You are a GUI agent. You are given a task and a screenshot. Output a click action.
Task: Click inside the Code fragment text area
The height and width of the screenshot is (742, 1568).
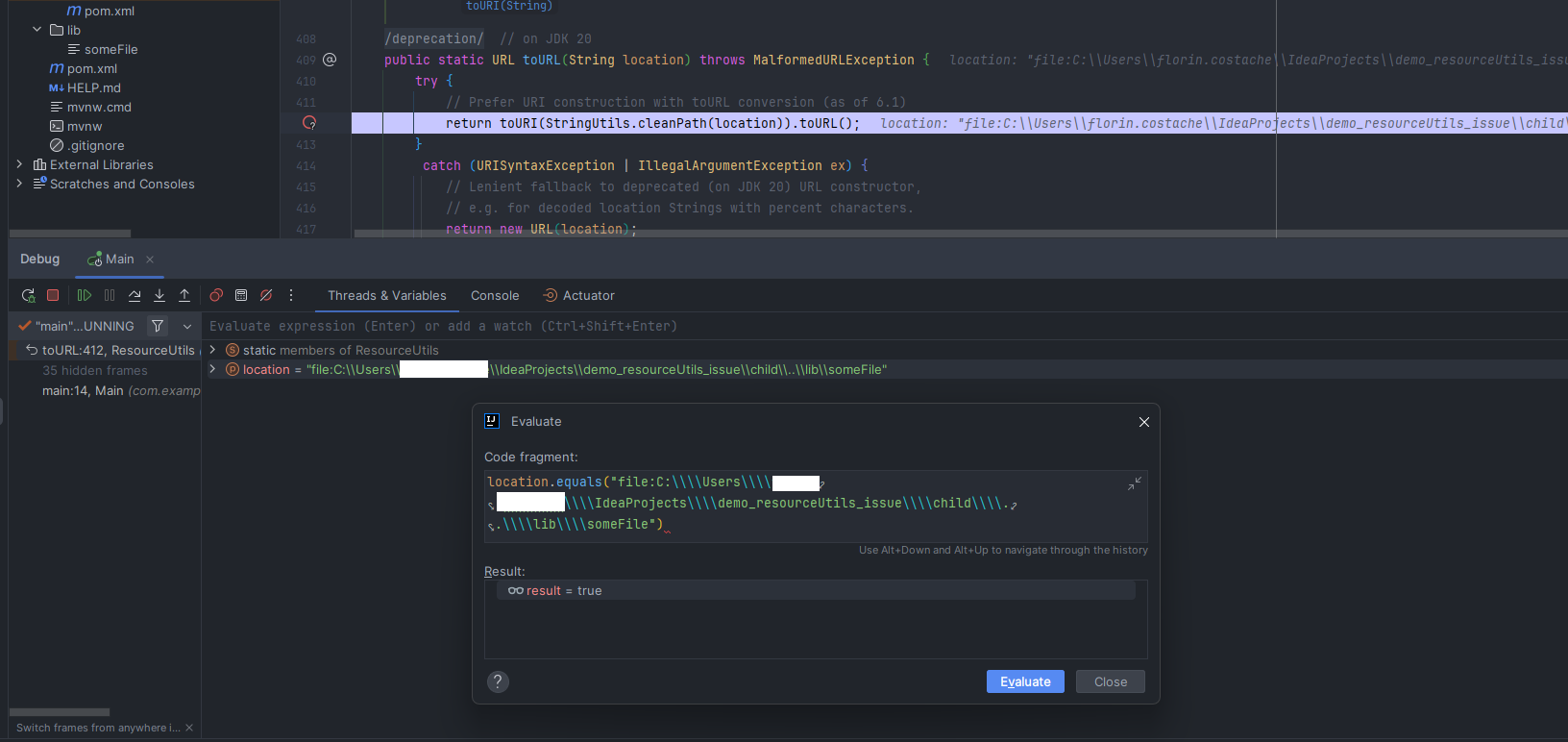click(816, 506)
